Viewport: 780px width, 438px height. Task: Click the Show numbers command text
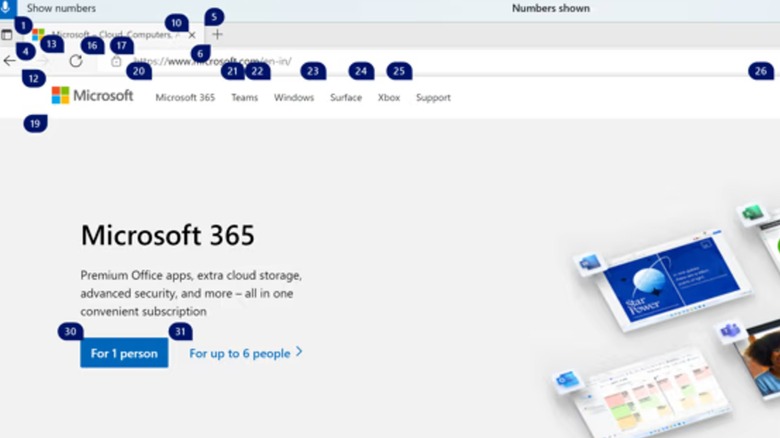[61, 8]
